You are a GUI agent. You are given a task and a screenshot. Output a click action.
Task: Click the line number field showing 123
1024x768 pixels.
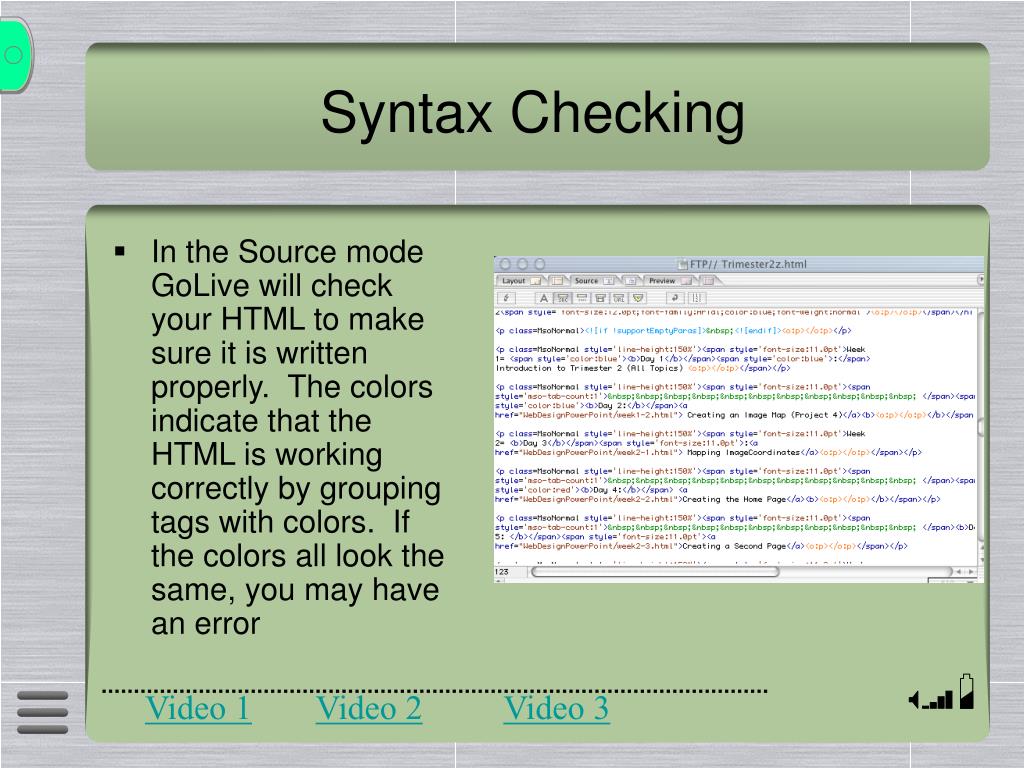tap(503, 572)
